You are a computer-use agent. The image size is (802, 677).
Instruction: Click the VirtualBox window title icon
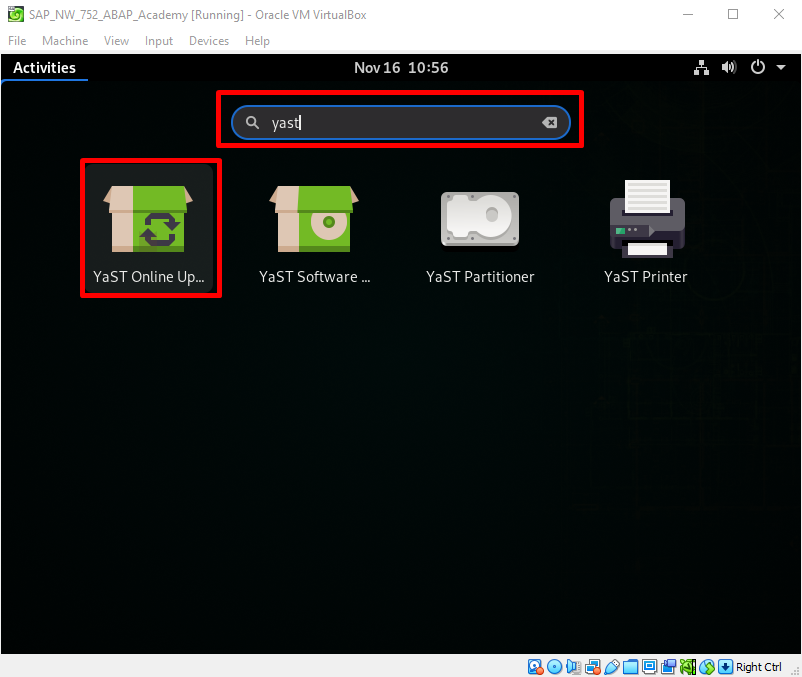(x=16, y=14)
